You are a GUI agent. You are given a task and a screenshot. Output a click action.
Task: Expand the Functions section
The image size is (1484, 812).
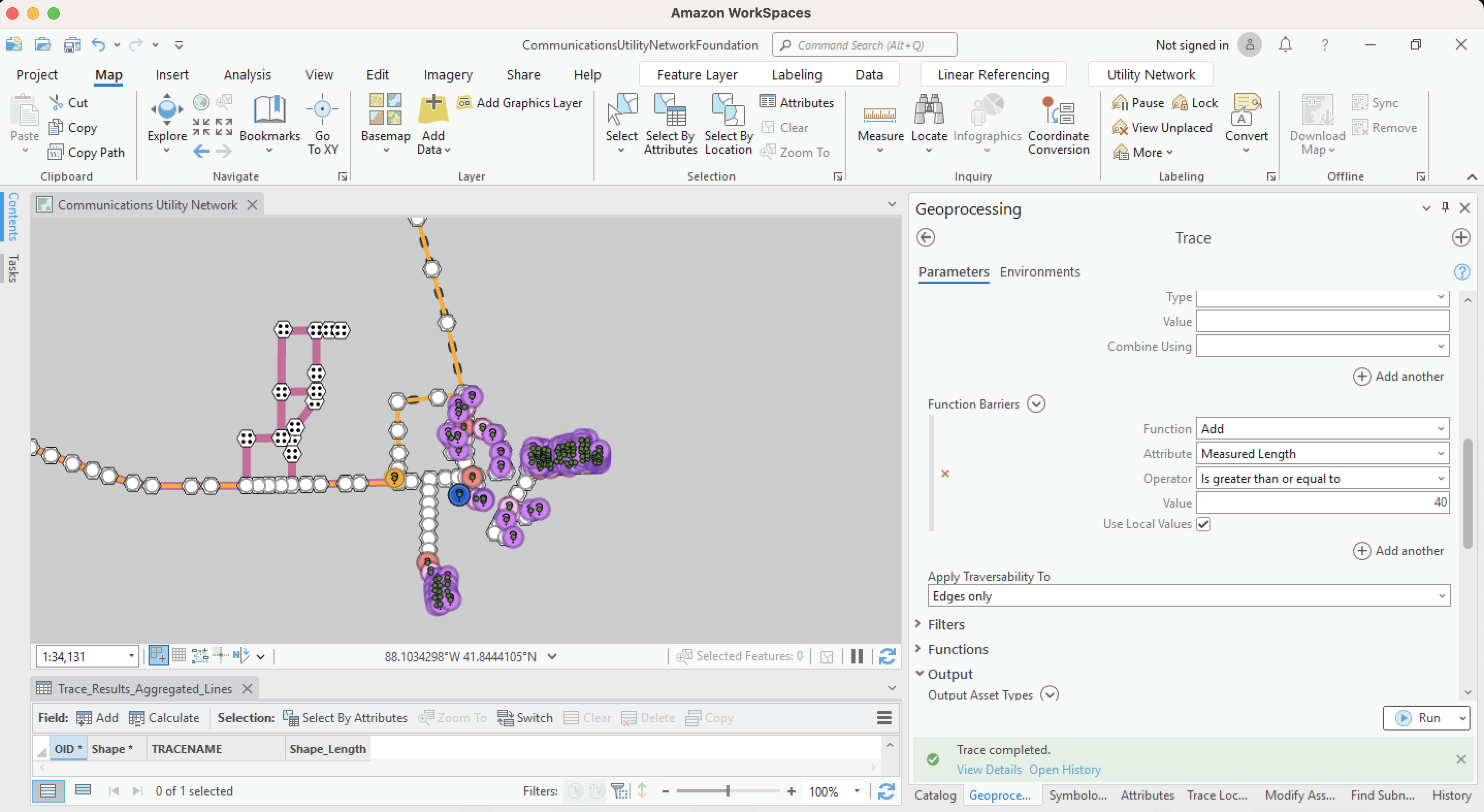click(918, 648)
